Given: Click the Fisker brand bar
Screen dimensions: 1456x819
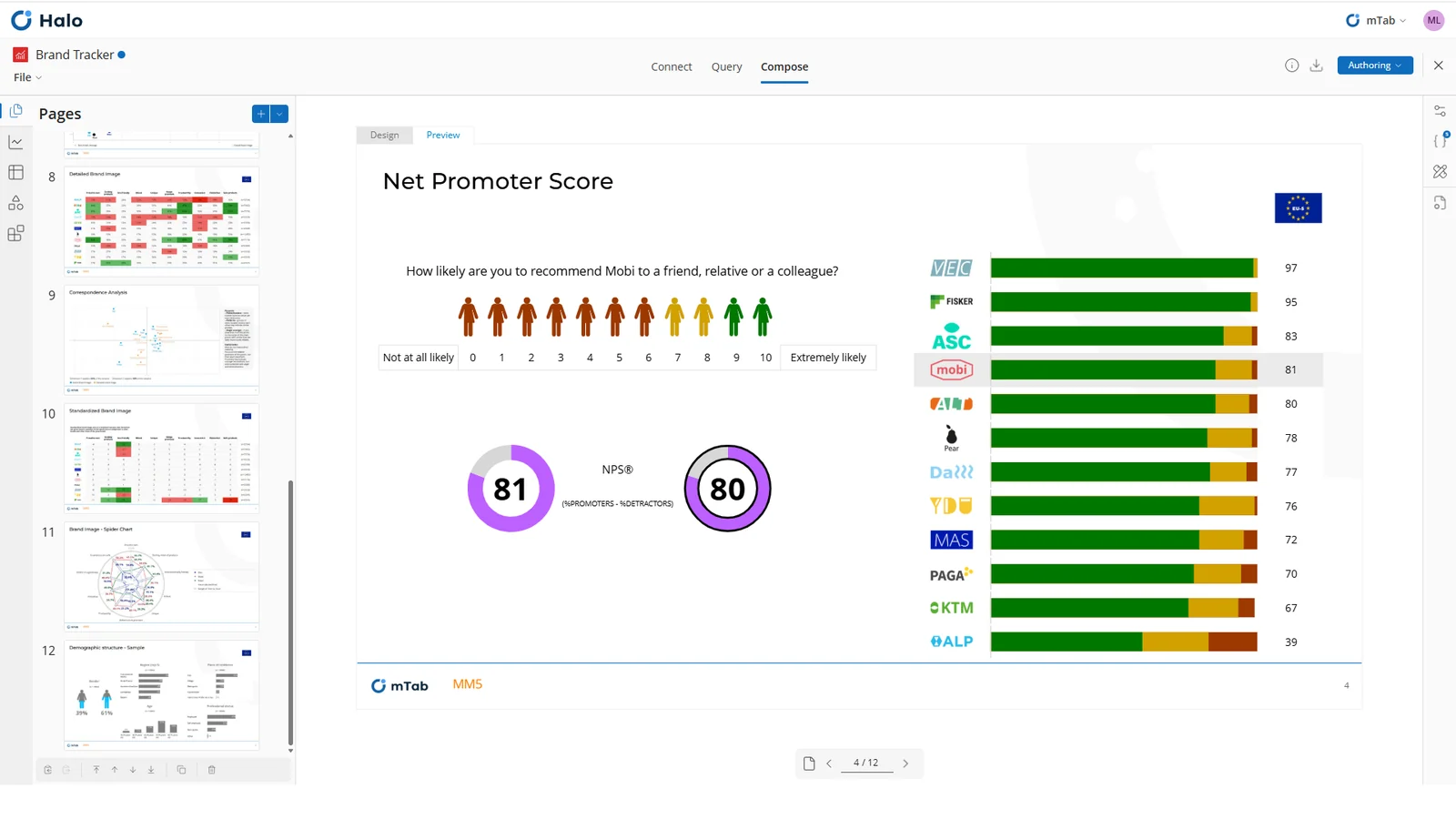Looking at the screenshot, I should click(1124, 302).
